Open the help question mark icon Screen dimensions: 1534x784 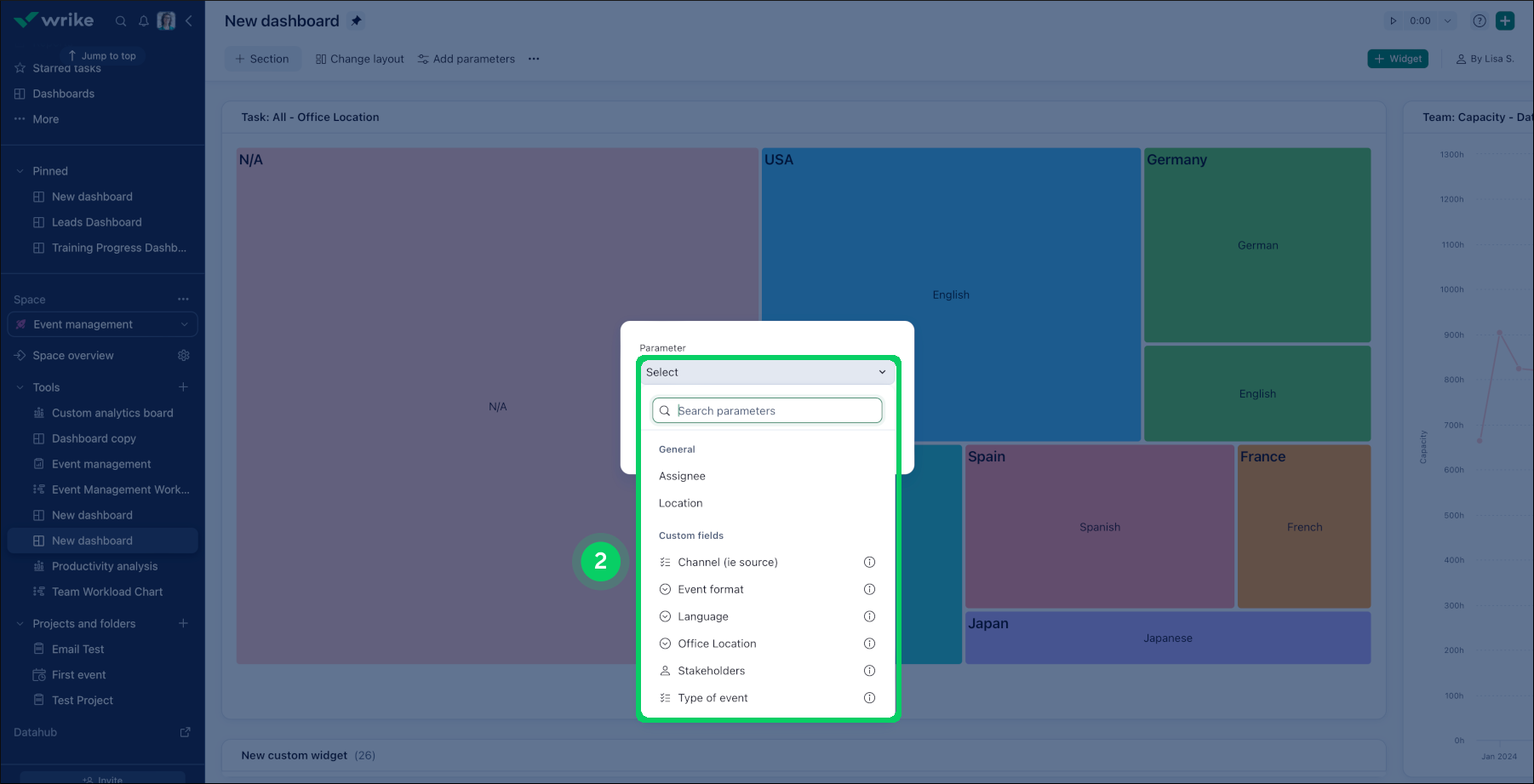pyautogui.click(x=1480, y=21)
